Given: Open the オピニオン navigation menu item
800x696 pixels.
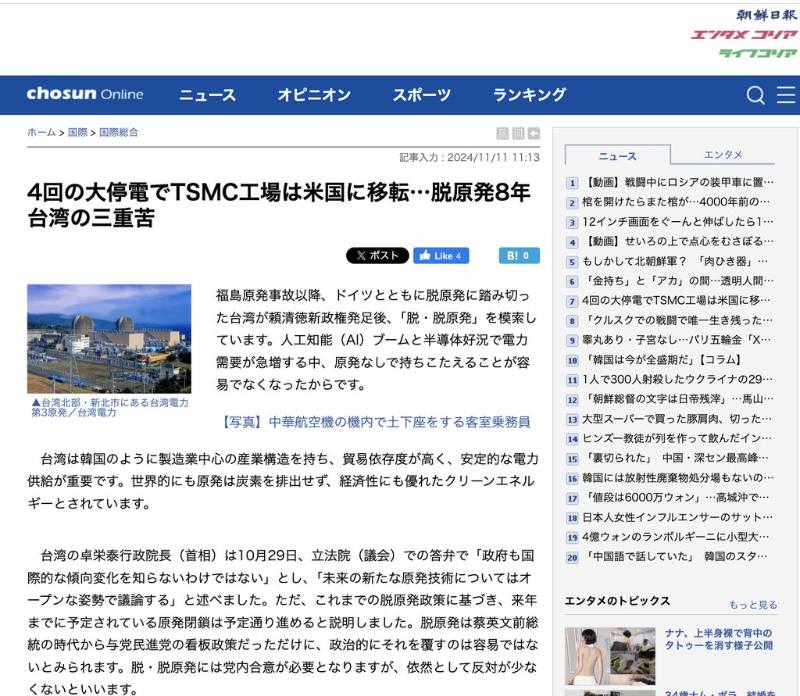Looking at the screenshot, I should pos(314,95).
